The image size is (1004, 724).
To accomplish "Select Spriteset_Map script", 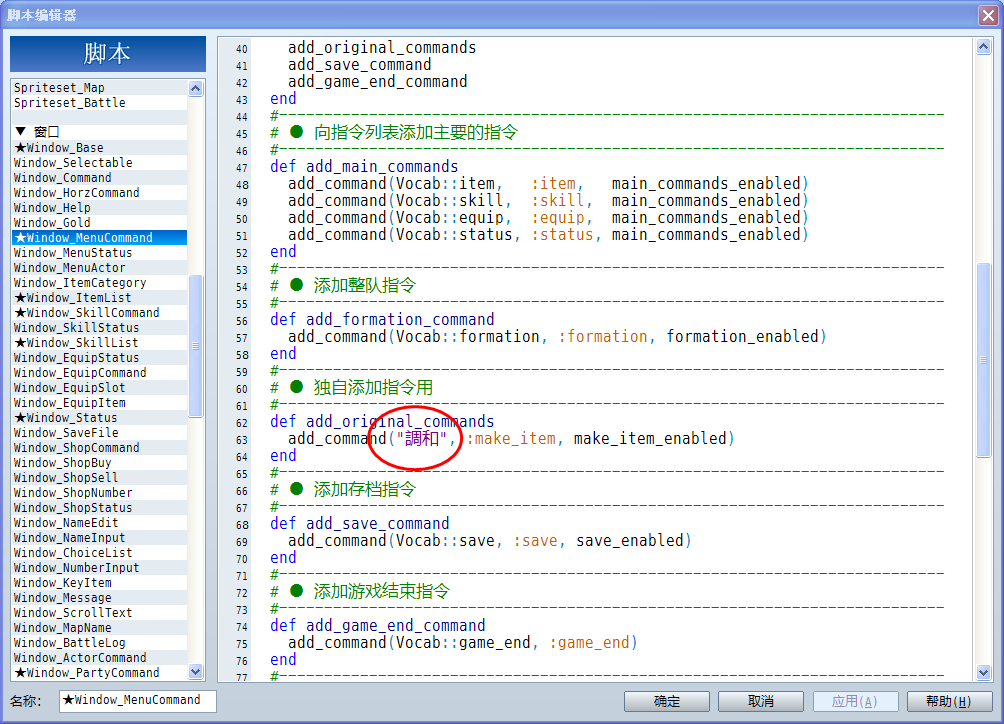I will 100,88.
